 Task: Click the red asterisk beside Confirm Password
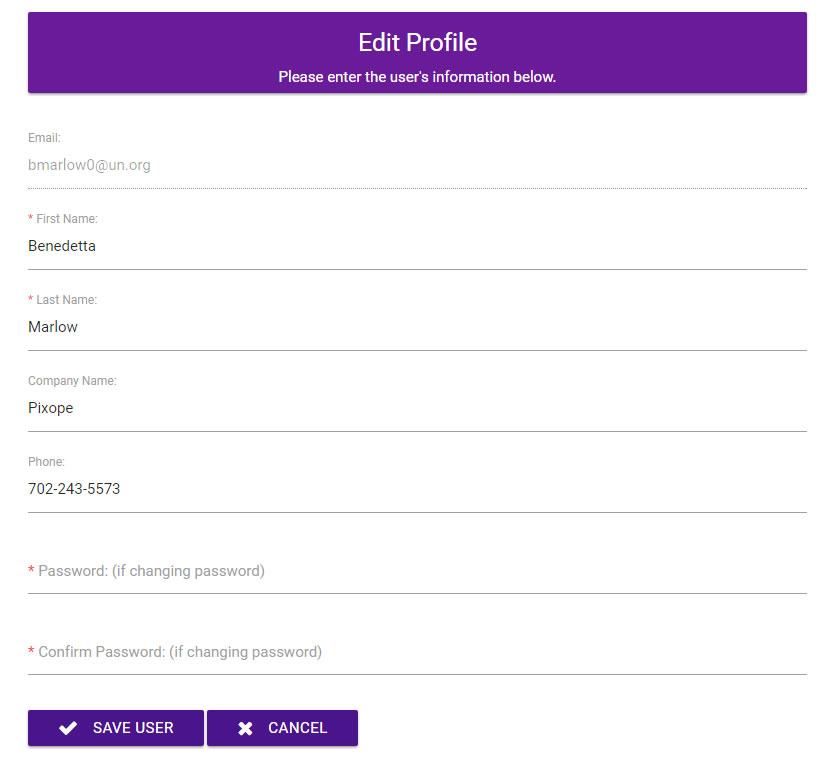31,652
